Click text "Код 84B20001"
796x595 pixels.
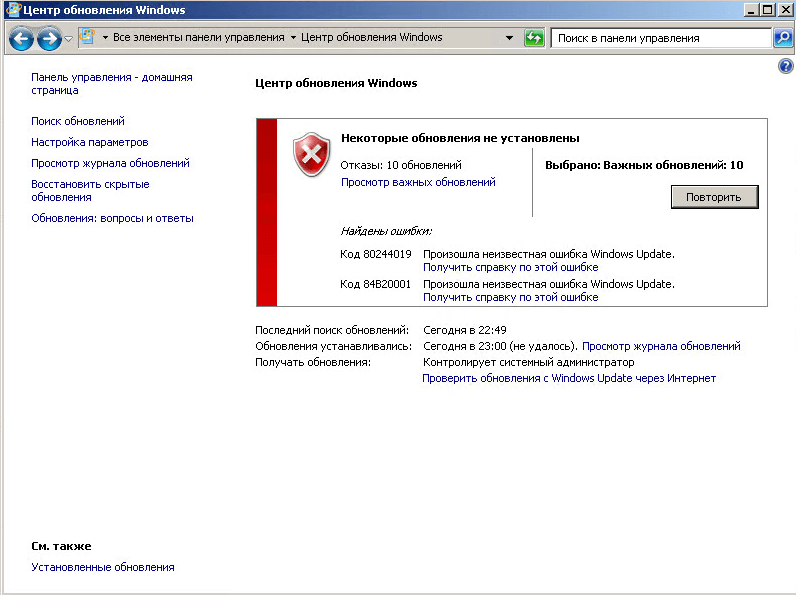(x=375, y=284)
